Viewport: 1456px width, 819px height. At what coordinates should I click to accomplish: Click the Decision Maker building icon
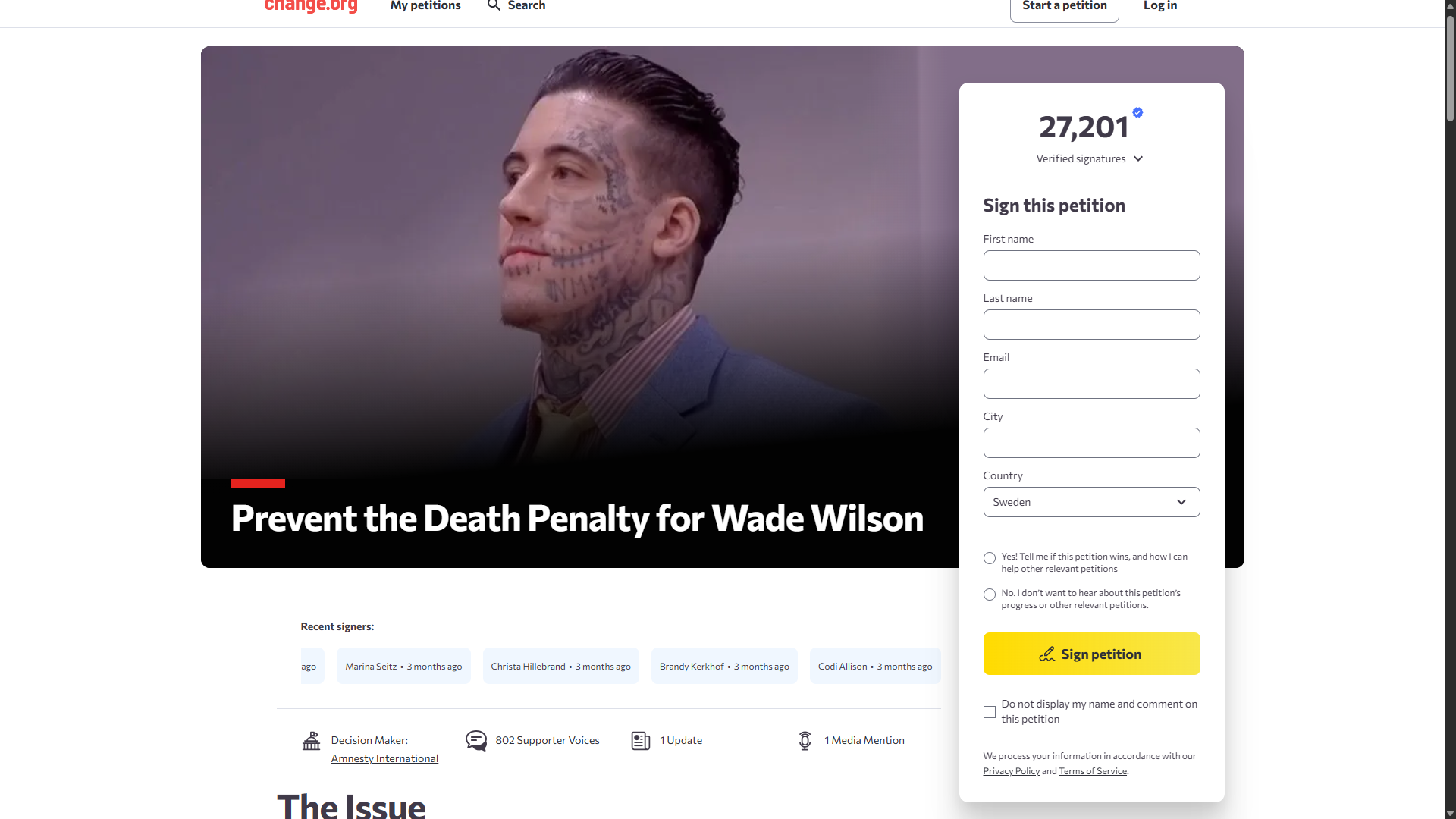click(x=311, y=741)
